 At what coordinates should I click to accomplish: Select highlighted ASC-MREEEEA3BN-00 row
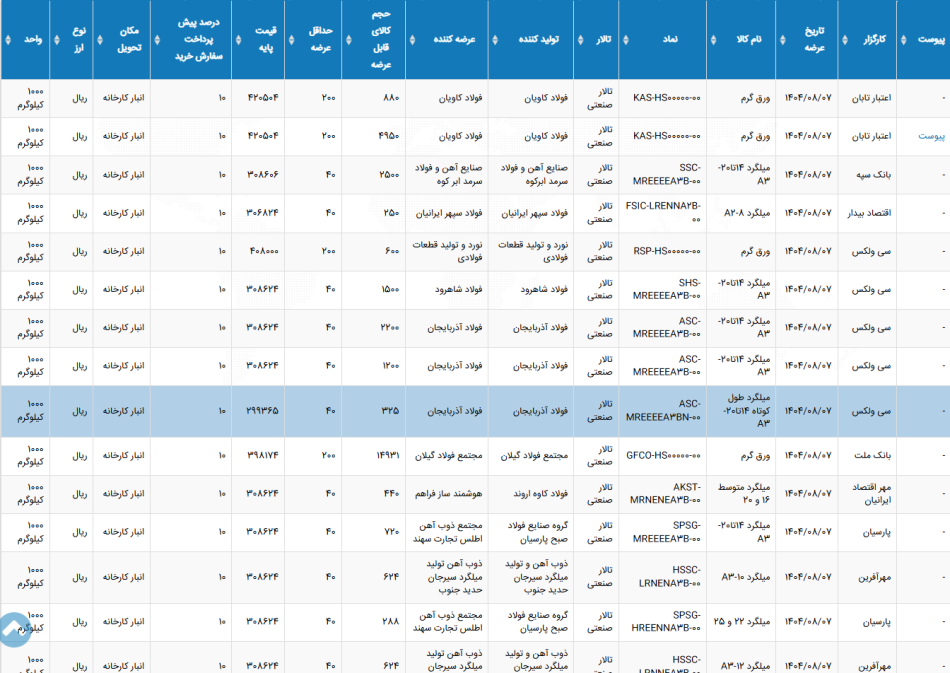(x=475, y=411)
